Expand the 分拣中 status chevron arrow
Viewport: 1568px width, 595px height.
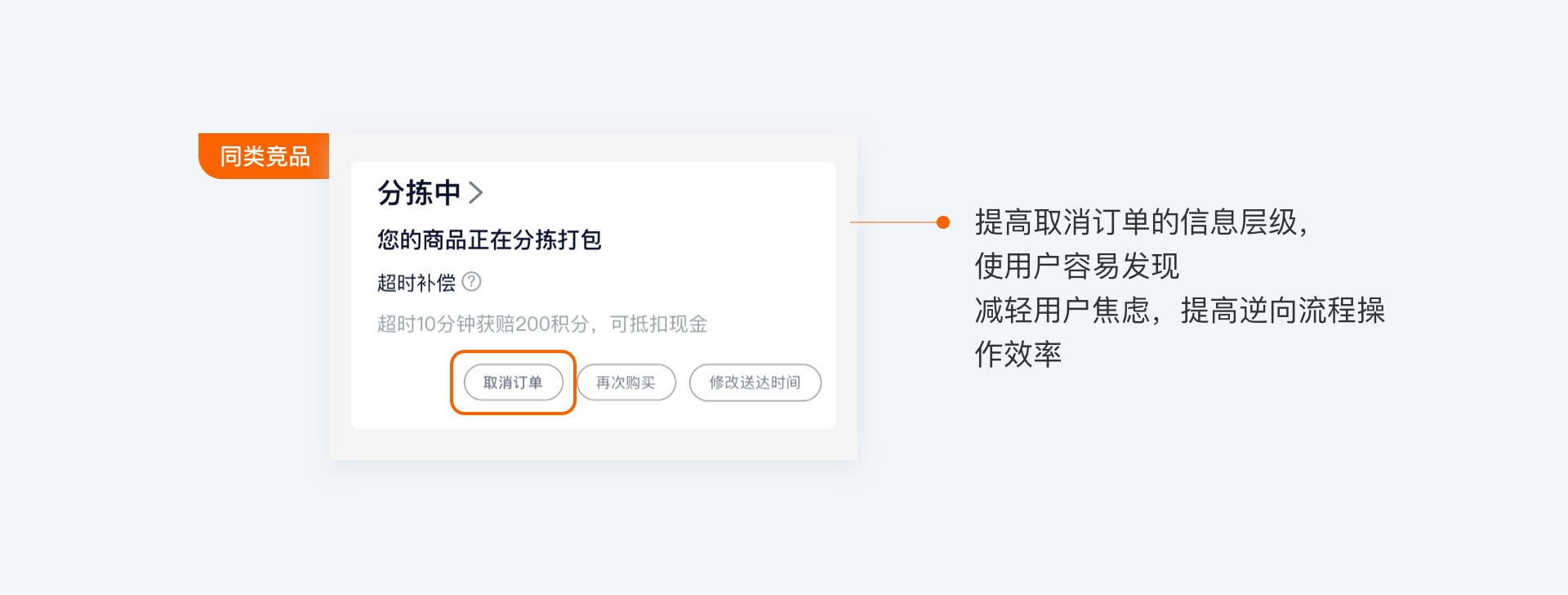[x=476, y=193]
